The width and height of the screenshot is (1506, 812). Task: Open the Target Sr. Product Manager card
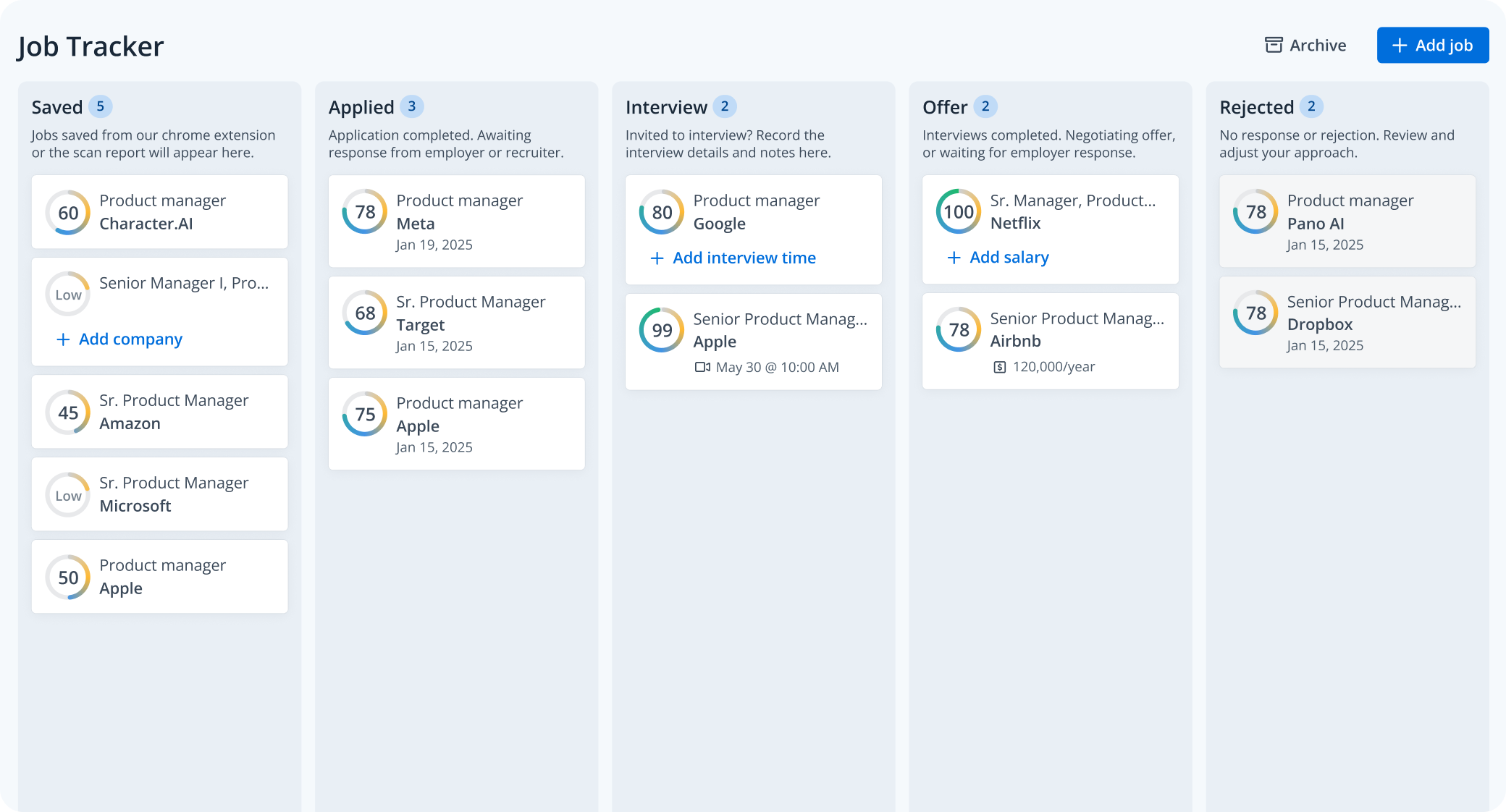coord(456,323)
